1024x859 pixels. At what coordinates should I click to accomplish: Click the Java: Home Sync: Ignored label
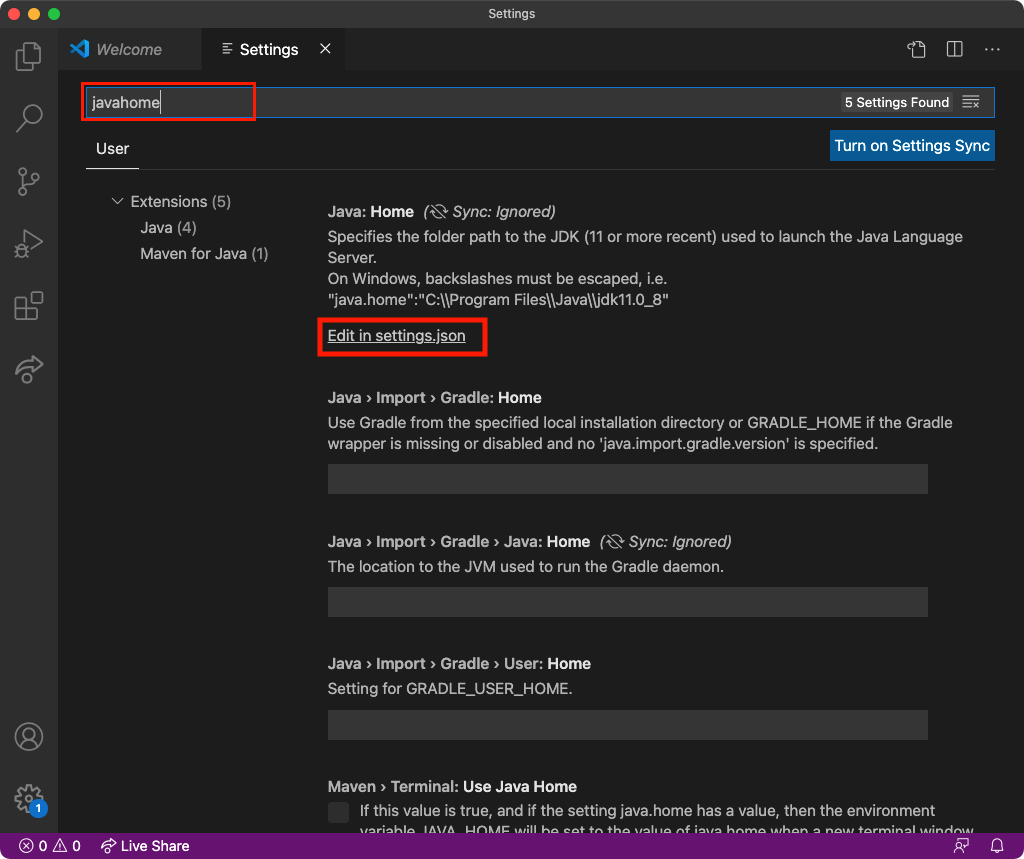(x=489, y=212)
